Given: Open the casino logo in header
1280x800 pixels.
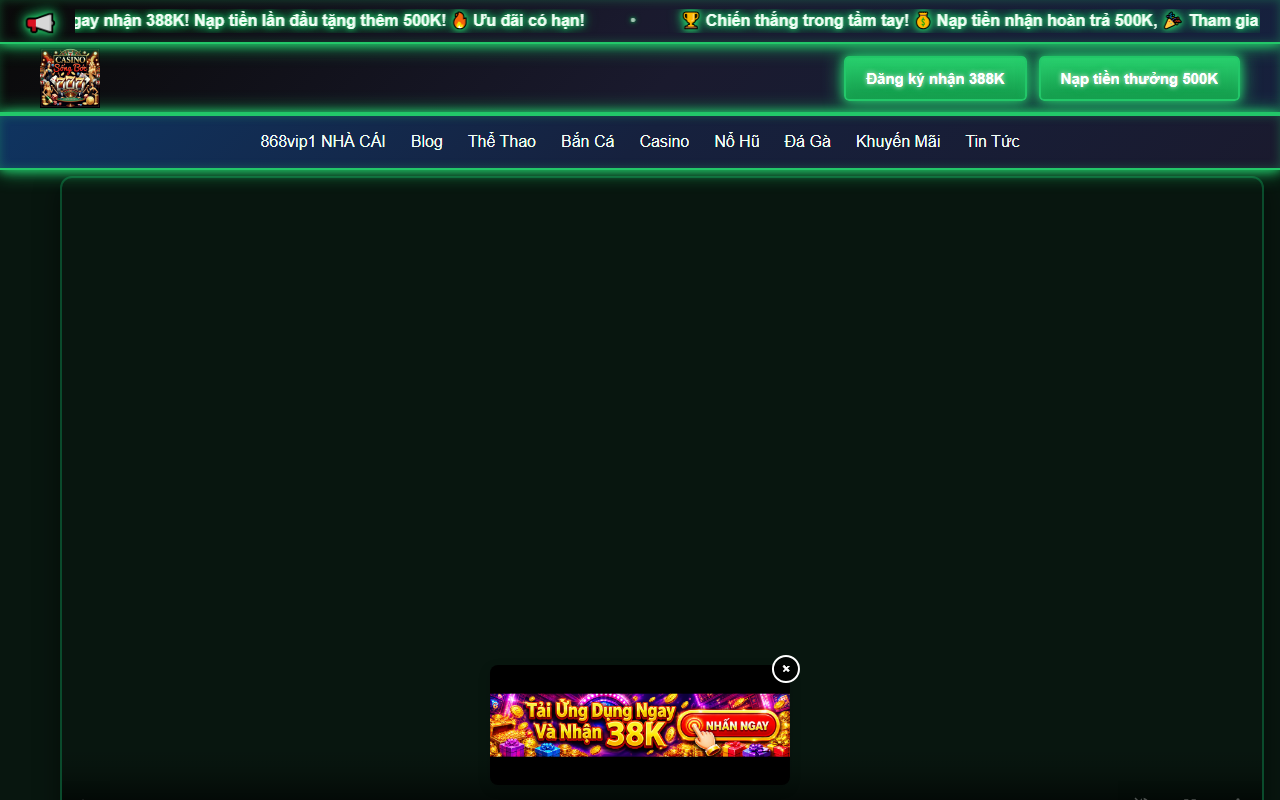Looking at the screenshot, I should (x=70, y=79).
